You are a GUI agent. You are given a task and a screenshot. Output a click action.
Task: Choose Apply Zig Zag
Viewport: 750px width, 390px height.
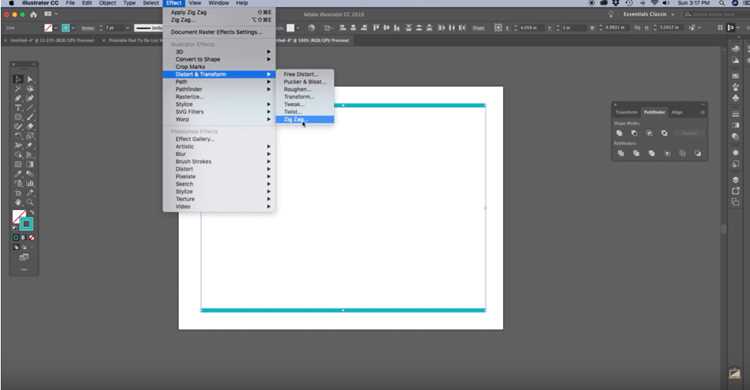coord(219,12)
